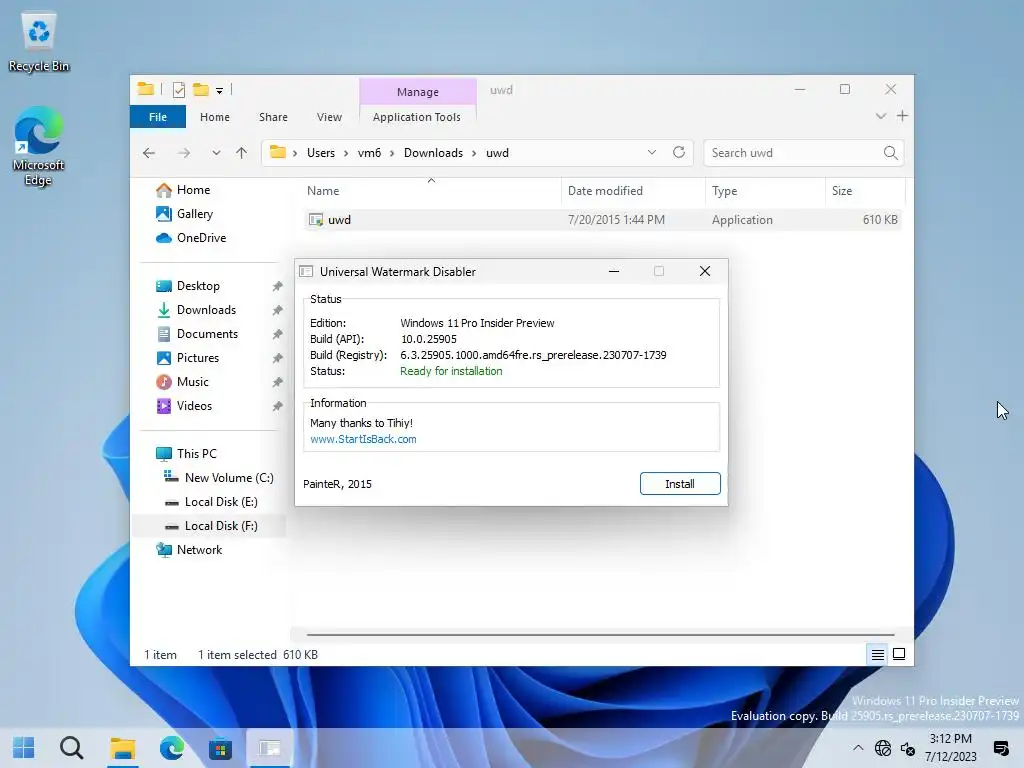Open Local Disk (F:) drive
Image resolution: width=1024 pixels, height=768 pixels.
(211, 526)
